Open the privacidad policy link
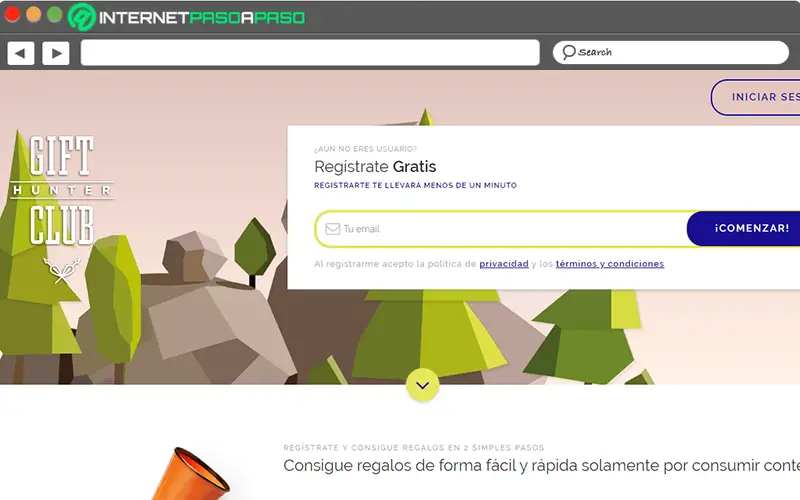Viewport: 800px width, 500px height. click(504, 264)
